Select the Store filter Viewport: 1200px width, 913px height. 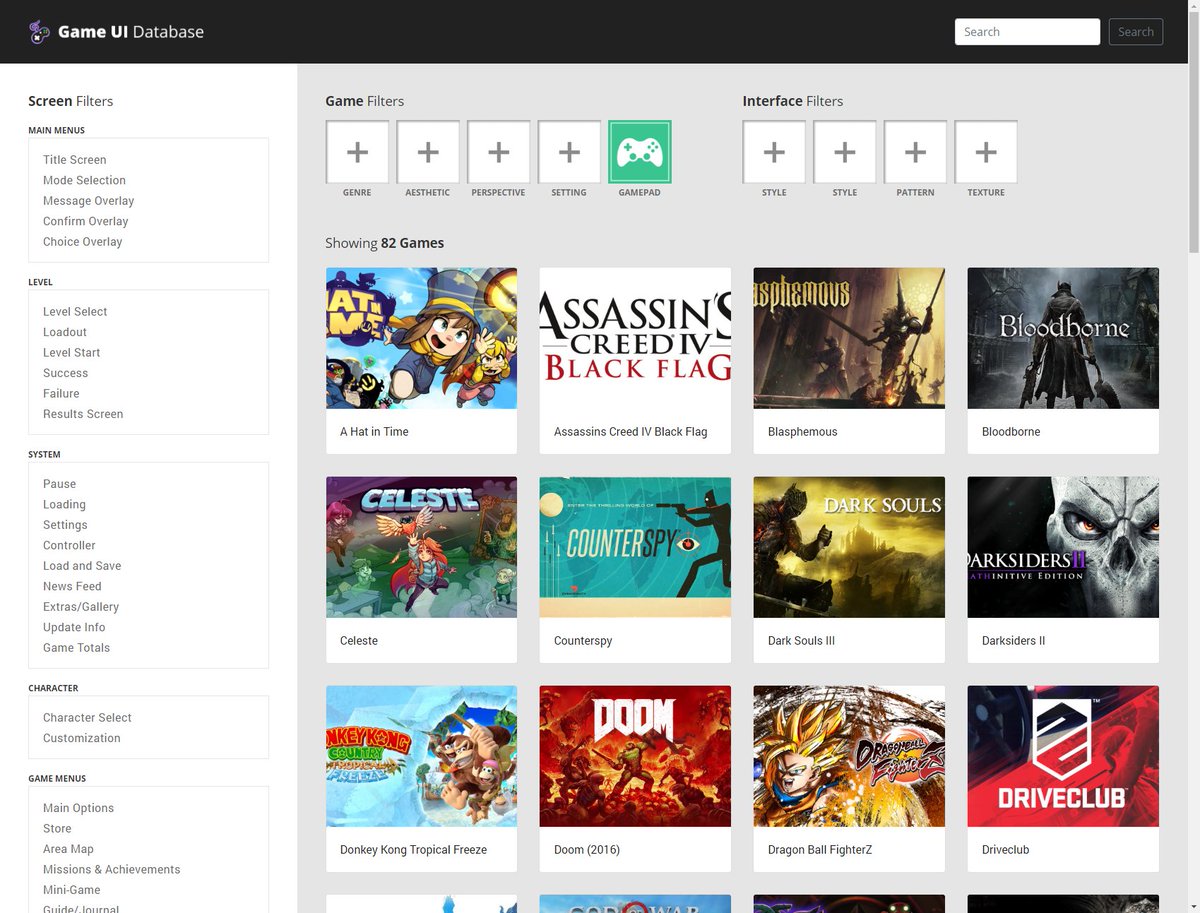(57, 829)
